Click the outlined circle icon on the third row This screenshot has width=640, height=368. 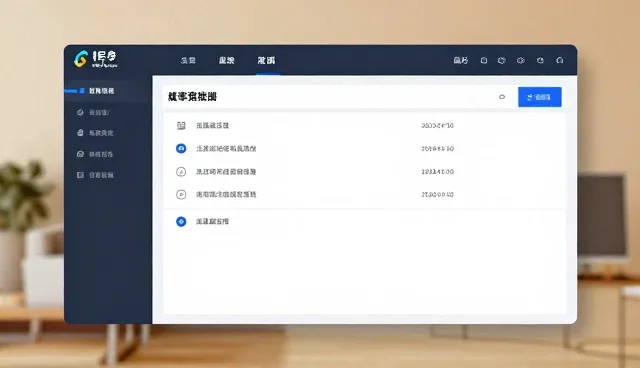click(181, 172)
